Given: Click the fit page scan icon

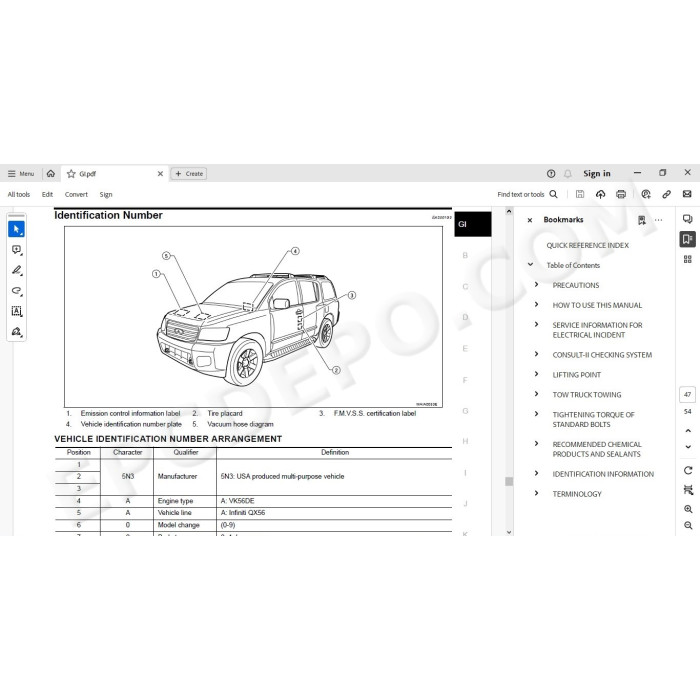Looking at the screenshot, I should [x=688, y=490].
